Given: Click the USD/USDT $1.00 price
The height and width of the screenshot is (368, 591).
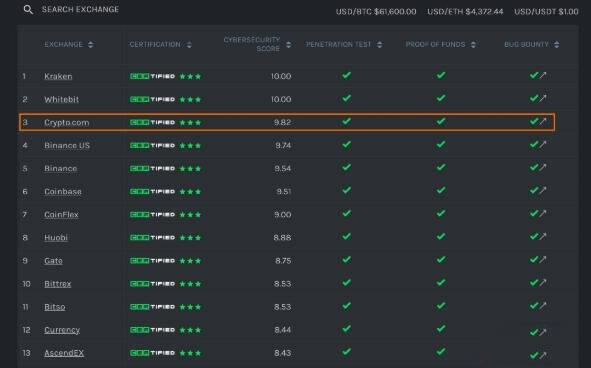Looking at the screenshot, I should [x=546, y=12].
